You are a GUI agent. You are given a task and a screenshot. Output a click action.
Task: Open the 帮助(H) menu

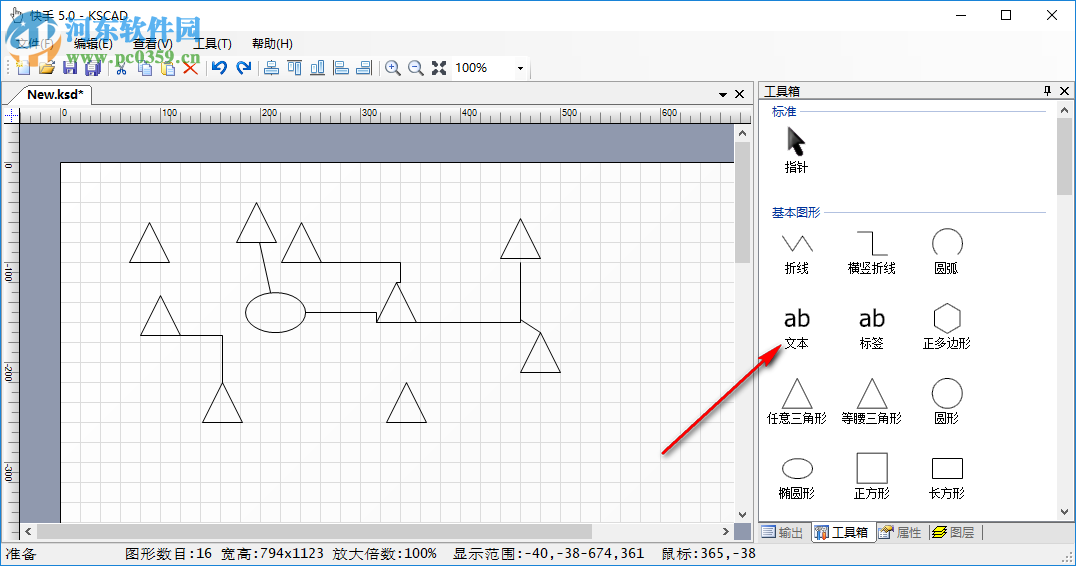pyautogui.click(x=272, y=44)
